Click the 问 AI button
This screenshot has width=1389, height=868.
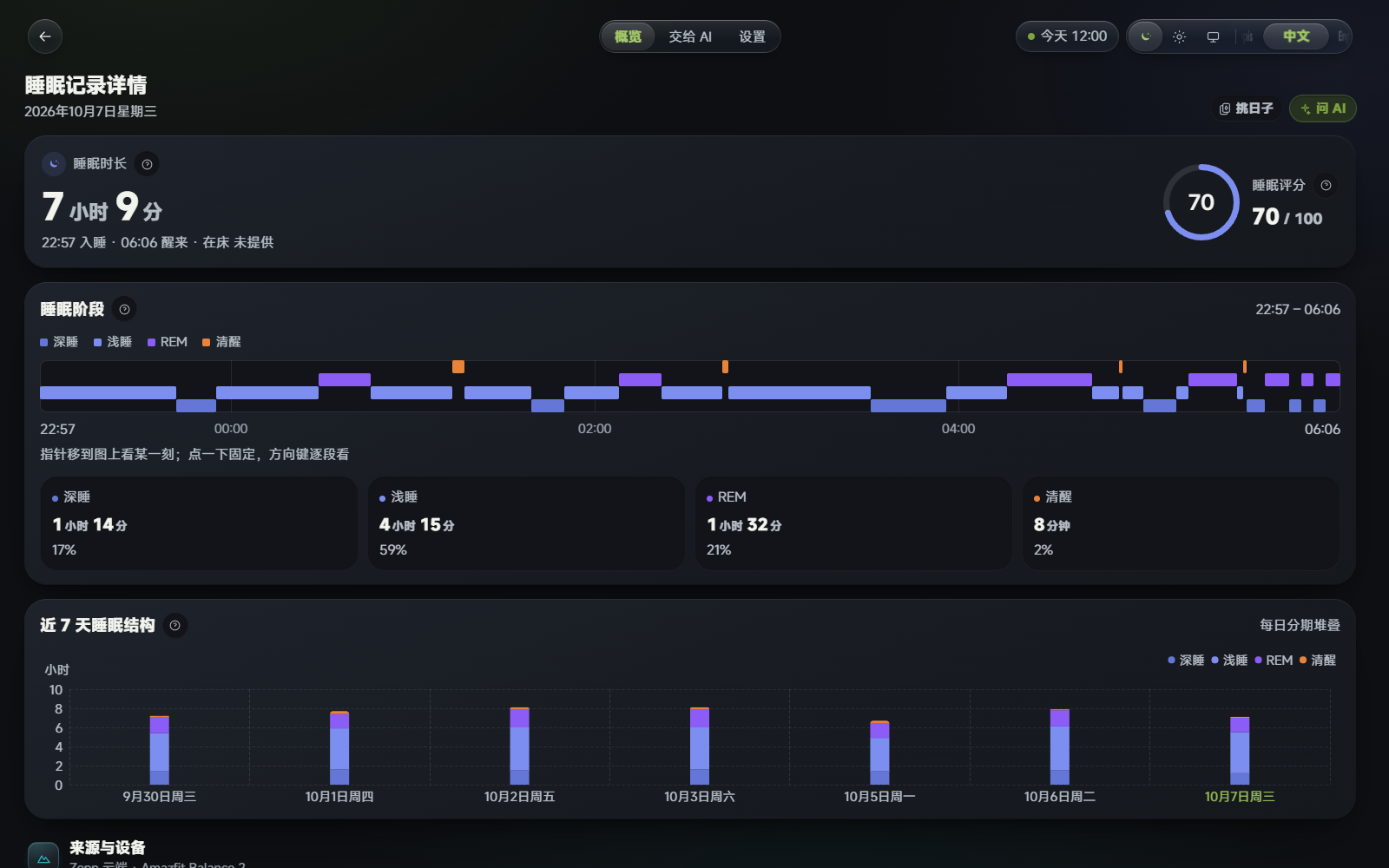coord(1323,108)
